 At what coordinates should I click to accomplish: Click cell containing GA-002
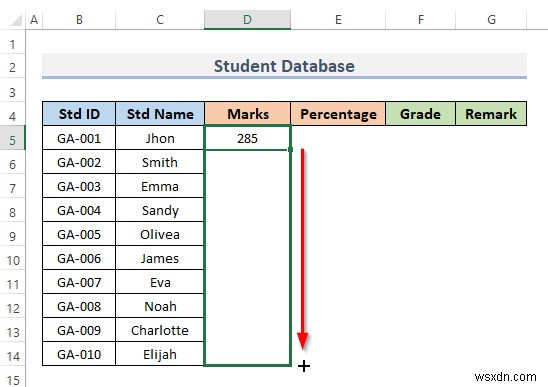(x=79, y=162)
